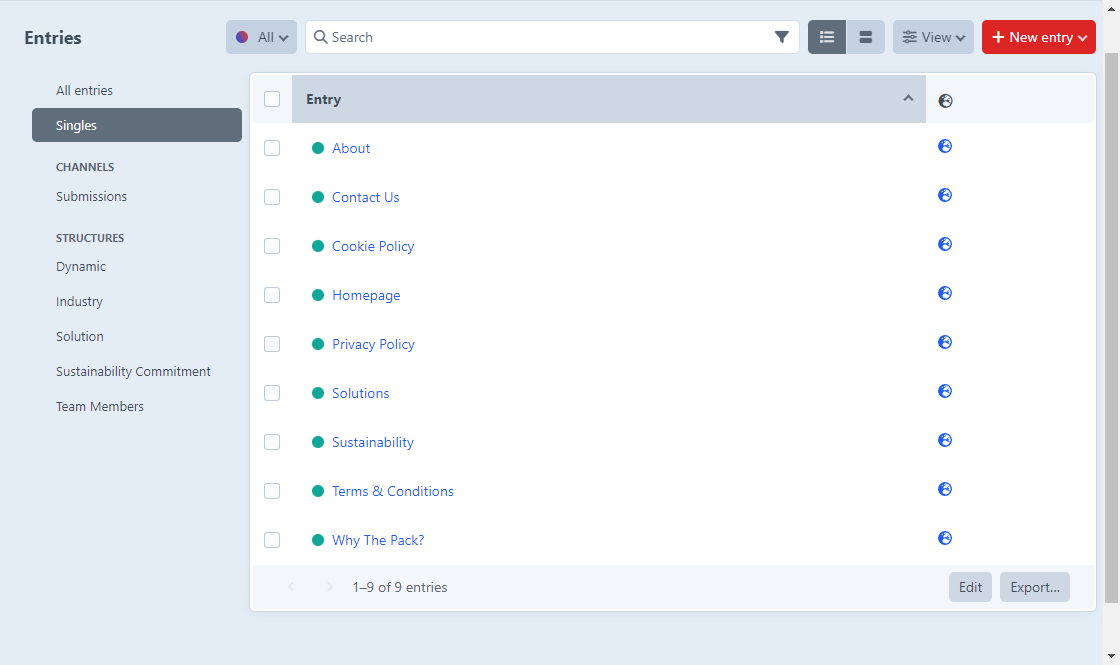Image resolution: width=1120 pixels, height=665 pixels.
Task: Open the Cookie Policy entry link
Action: (x=373, y=246)
